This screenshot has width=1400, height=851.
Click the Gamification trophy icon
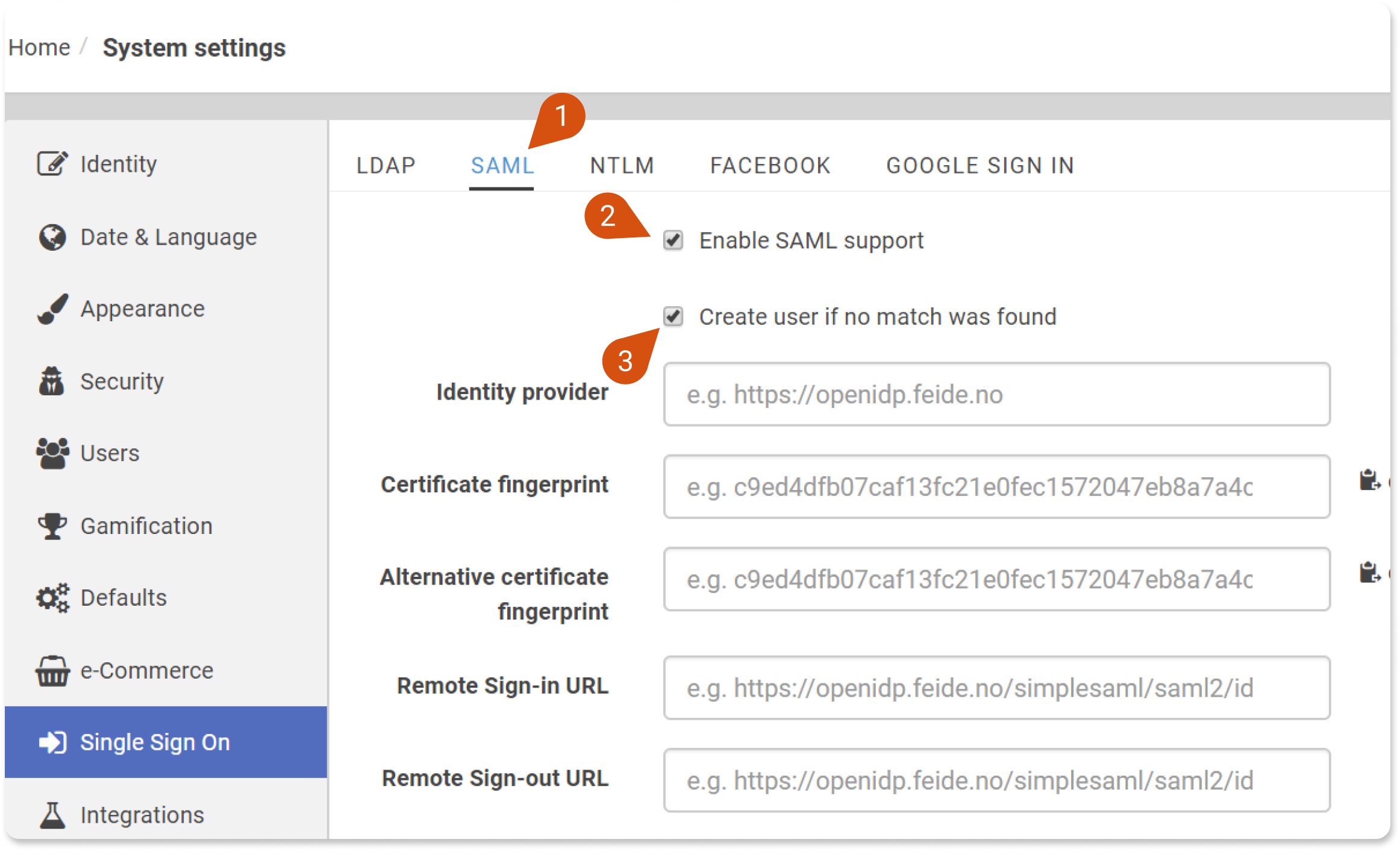(x=52, y=526)
